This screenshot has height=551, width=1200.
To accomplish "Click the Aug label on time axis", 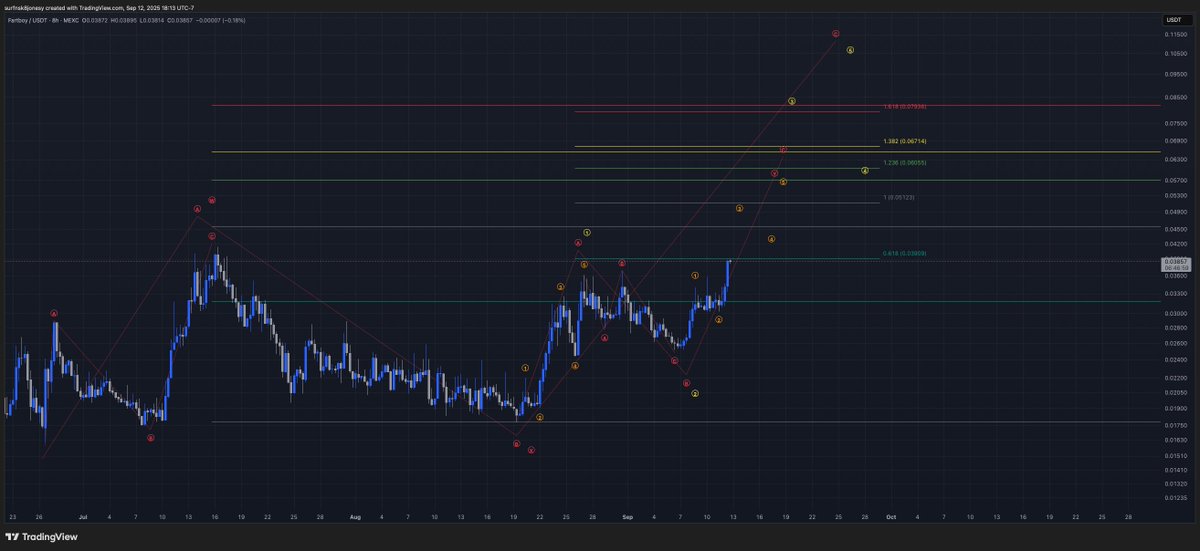I will click(356, 517).
